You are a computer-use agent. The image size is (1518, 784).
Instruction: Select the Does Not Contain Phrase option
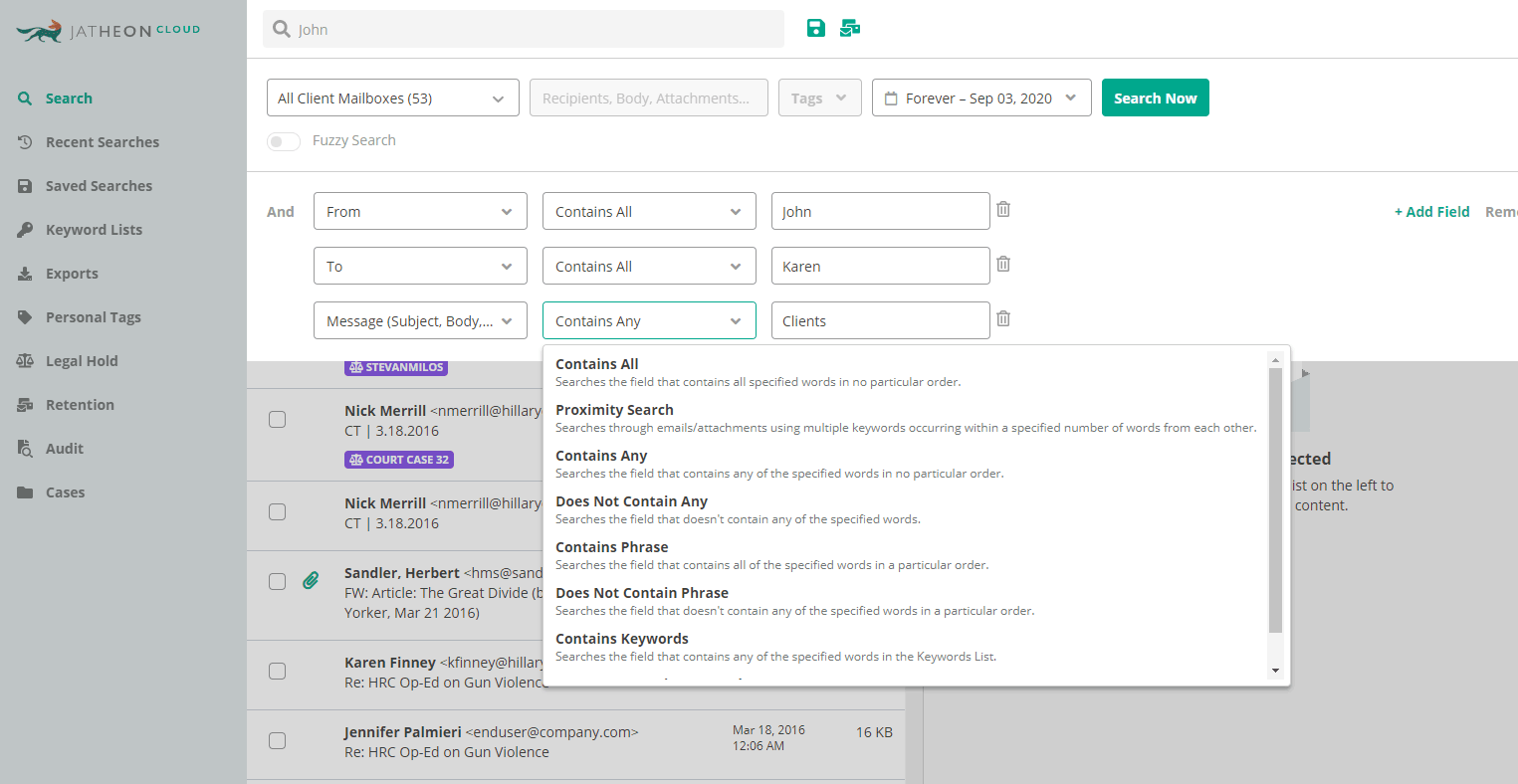pyautogui.click(x=642, y=593)
